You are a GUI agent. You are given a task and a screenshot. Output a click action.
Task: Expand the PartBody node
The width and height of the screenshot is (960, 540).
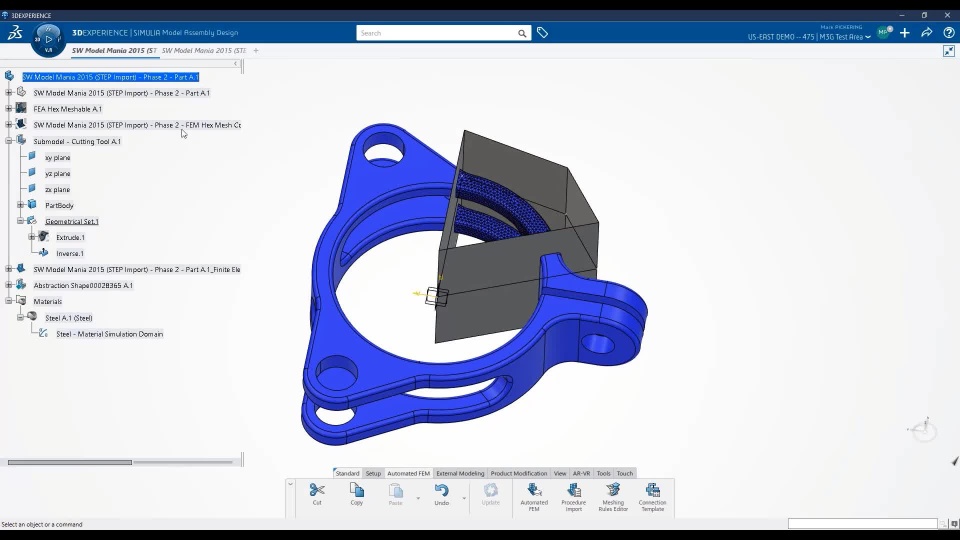point(20,205)
